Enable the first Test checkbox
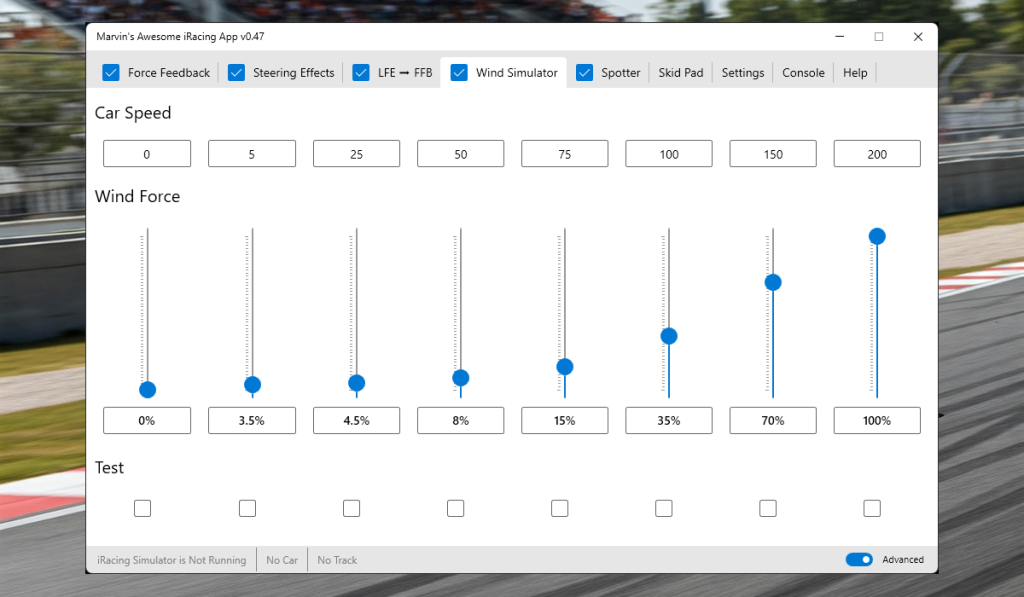 point(142,508)
